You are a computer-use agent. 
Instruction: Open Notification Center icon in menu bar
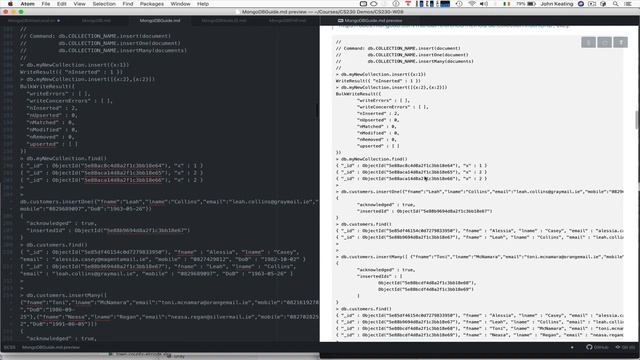click(x=628, y=4)
